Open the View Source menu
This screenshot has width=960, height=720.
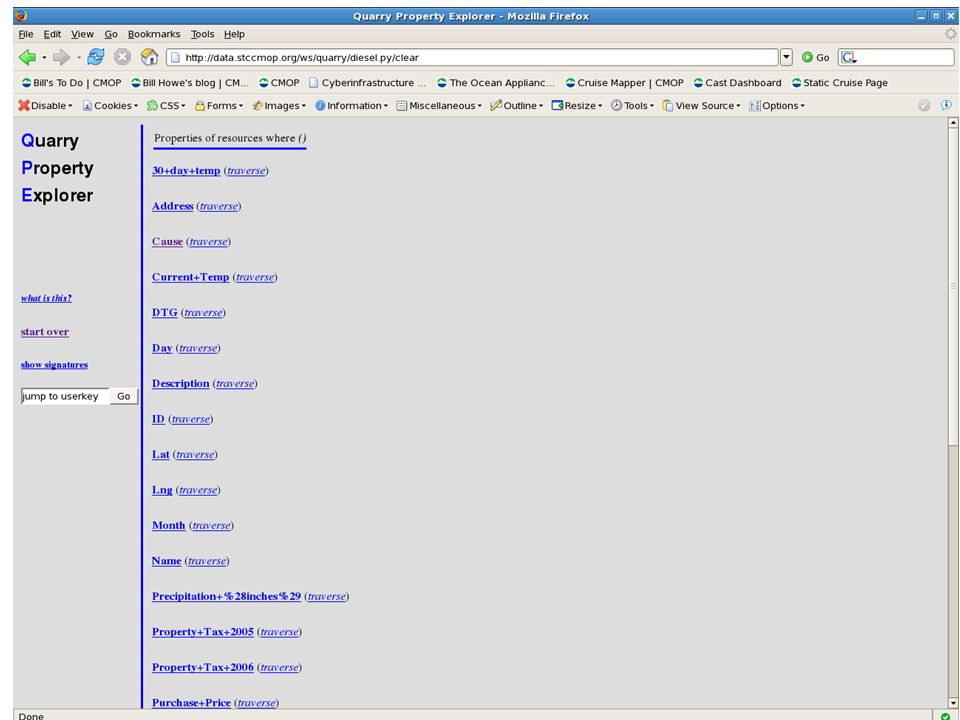pos(702,105)
